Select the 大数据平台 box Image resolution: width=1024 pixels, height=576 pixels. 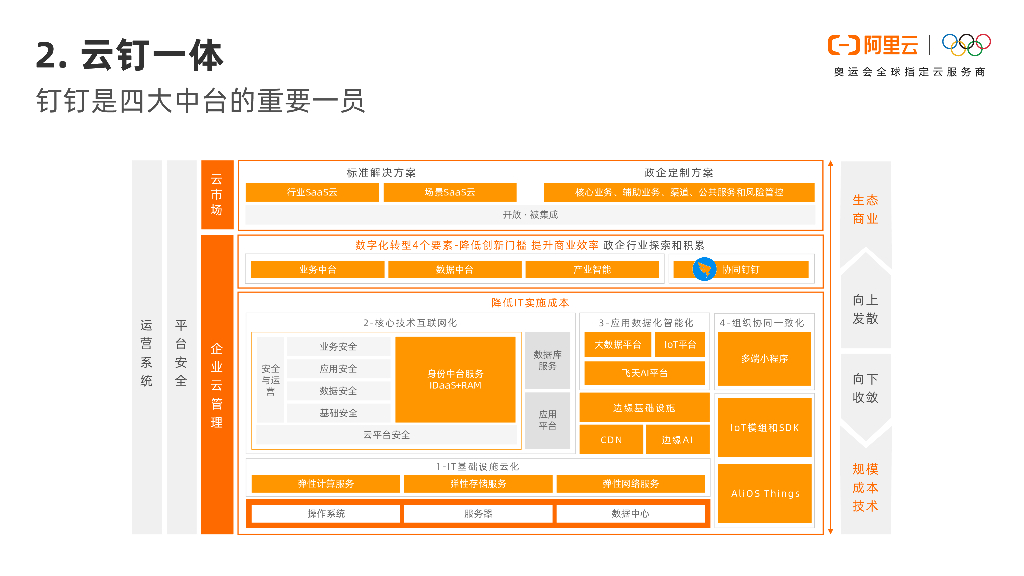pos(617,345)
